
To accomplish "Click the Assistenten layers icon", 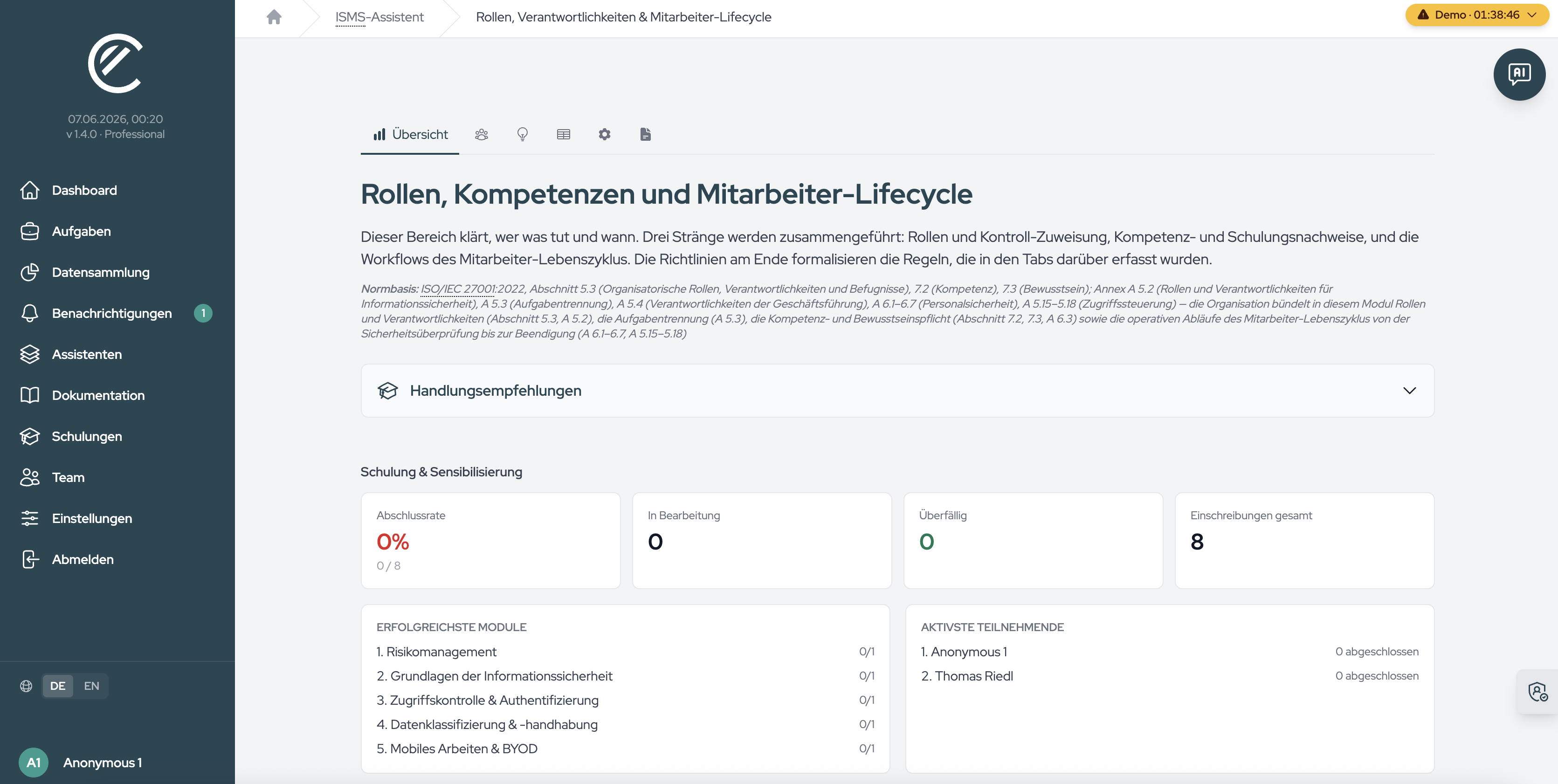I will point(30,354).
